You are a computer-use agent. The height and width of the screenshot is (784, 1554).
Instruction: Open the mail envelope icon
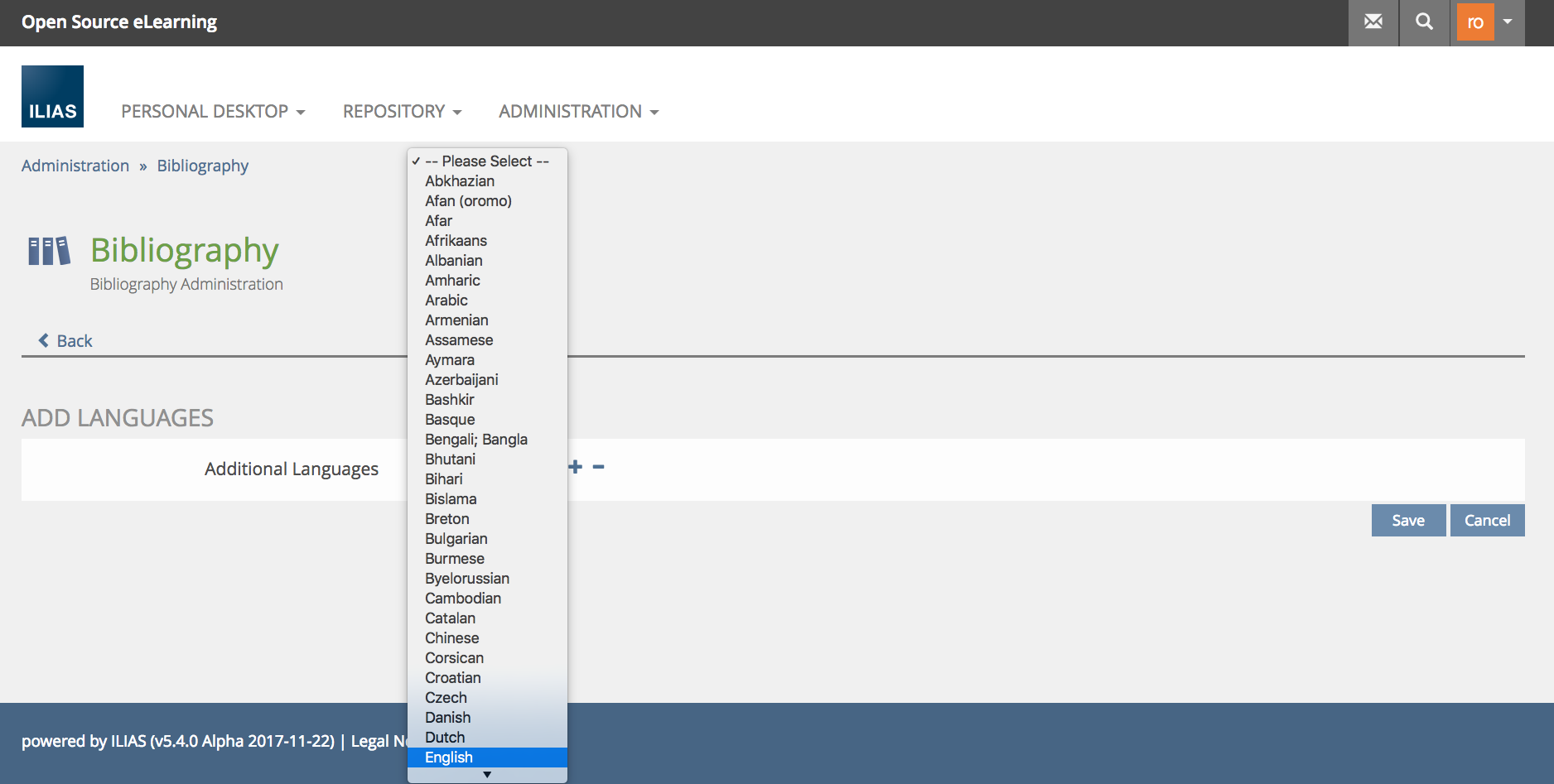(1373, 22)
